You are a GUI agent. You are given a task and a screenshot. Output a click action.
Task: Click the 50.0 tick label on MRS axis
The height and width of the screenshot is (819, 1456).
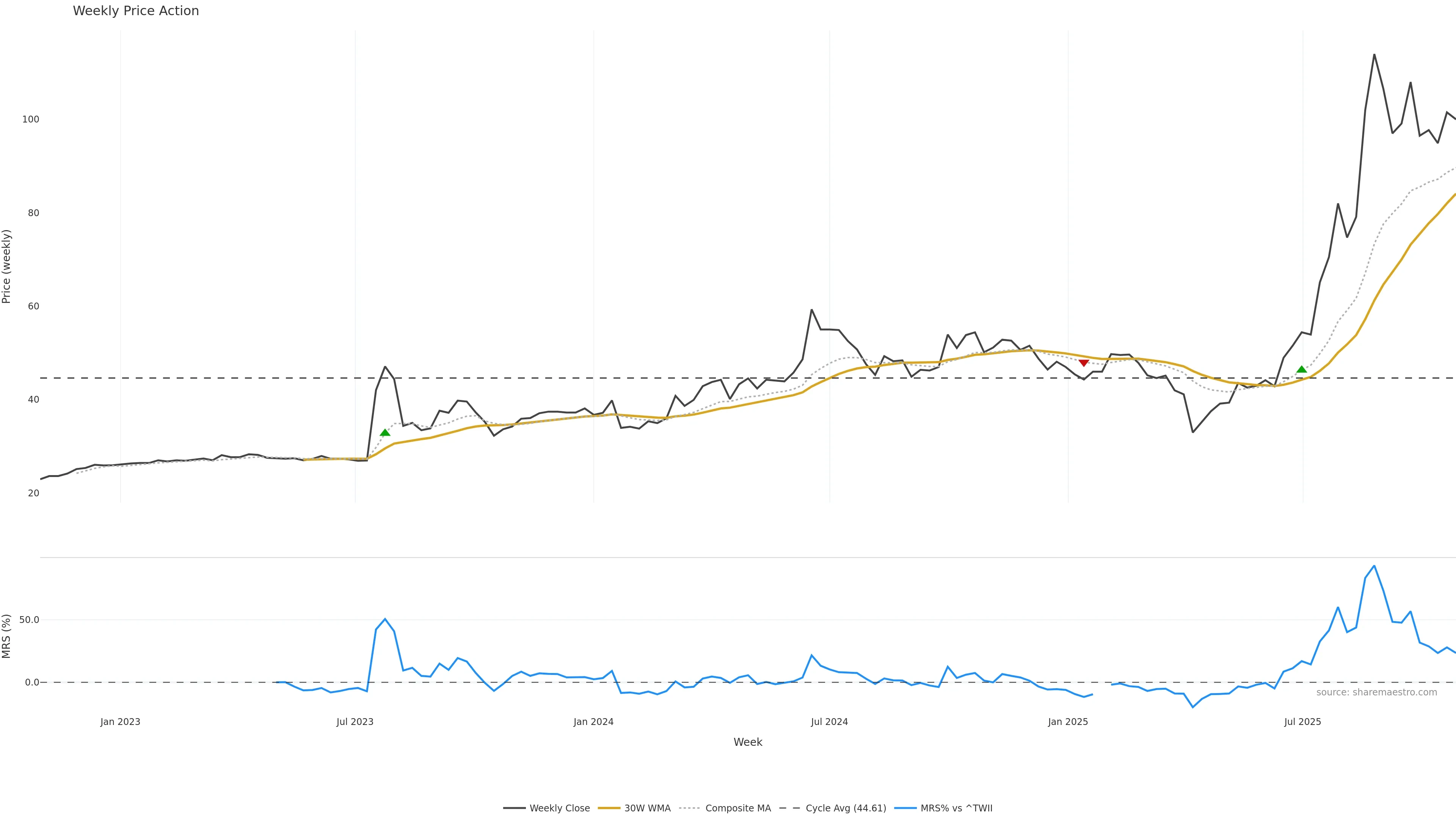29,620
